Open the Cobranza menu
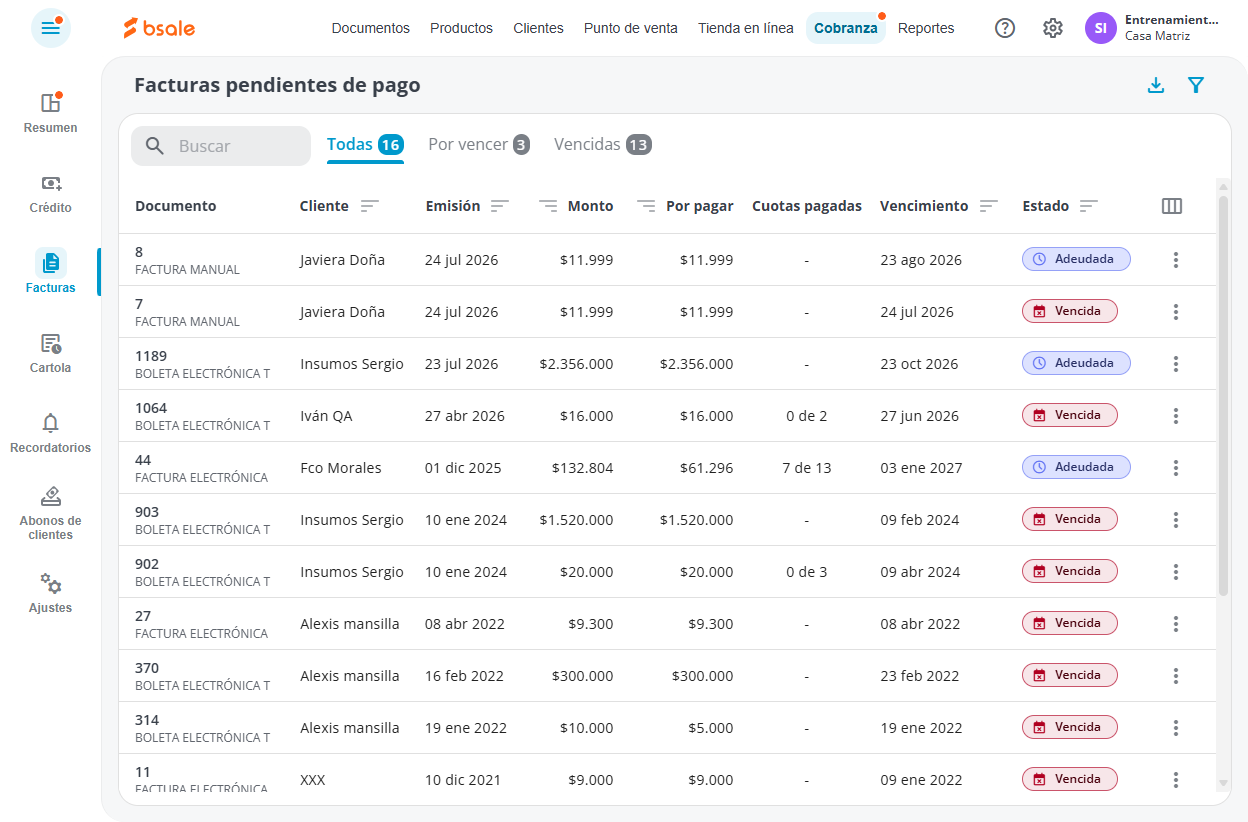The height and width of the screenshot is (822, 1248). point(846,28)
